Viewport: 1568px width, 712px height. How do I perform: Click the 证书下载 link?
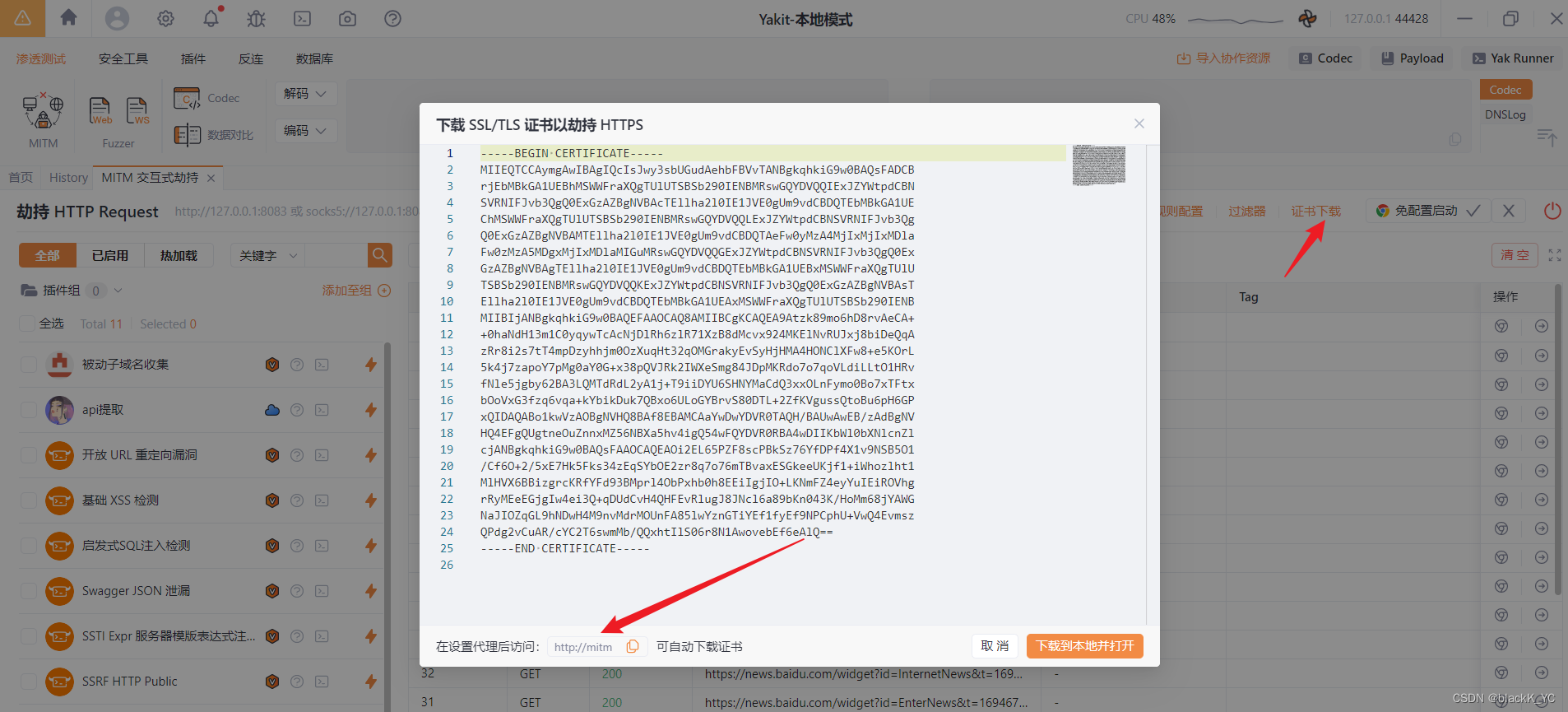point(1315,211)
